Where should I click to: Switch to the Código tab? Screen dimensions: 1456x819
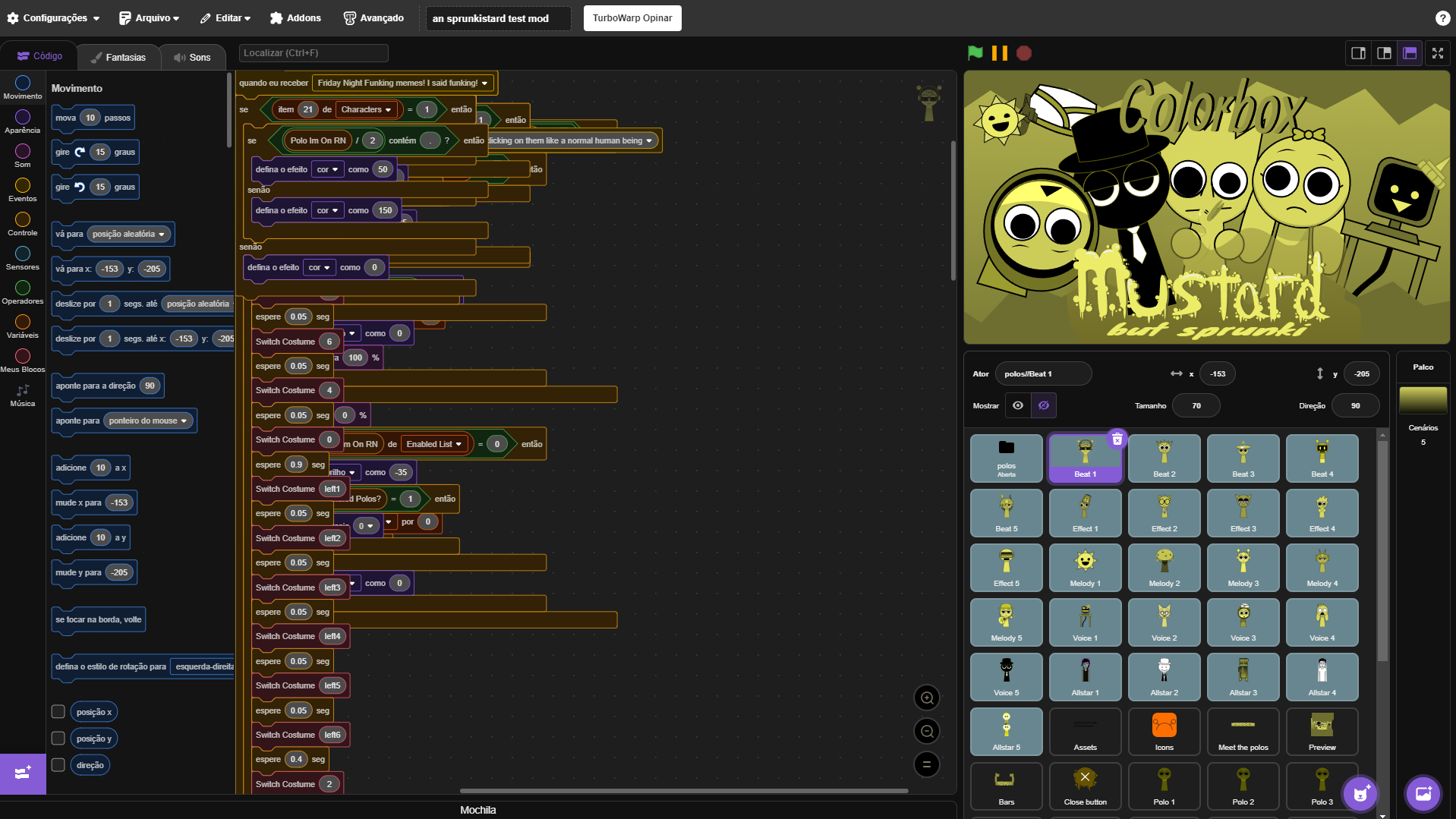coord(39,56)
